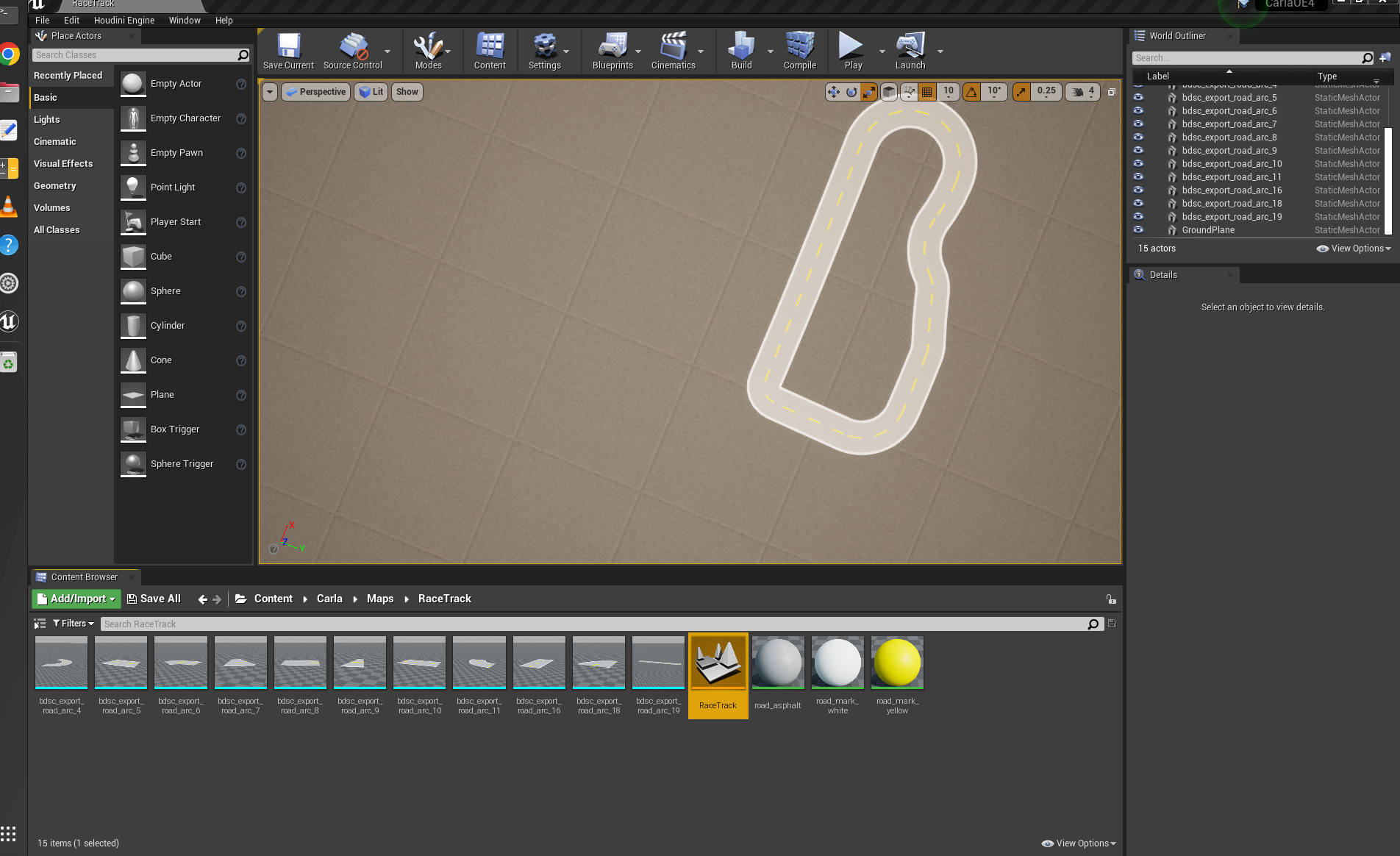Select the rotate transform gizmo

tap(851, 92)
